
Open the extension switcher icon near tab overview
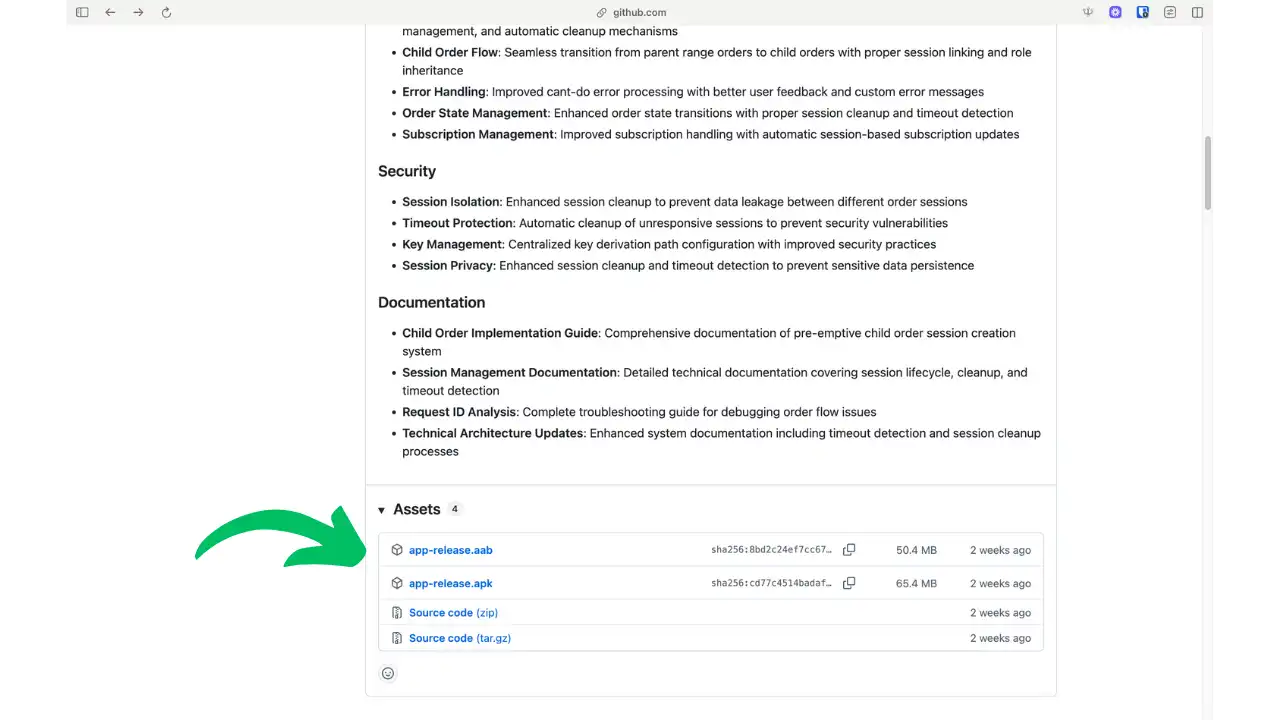click(1169, 12)
